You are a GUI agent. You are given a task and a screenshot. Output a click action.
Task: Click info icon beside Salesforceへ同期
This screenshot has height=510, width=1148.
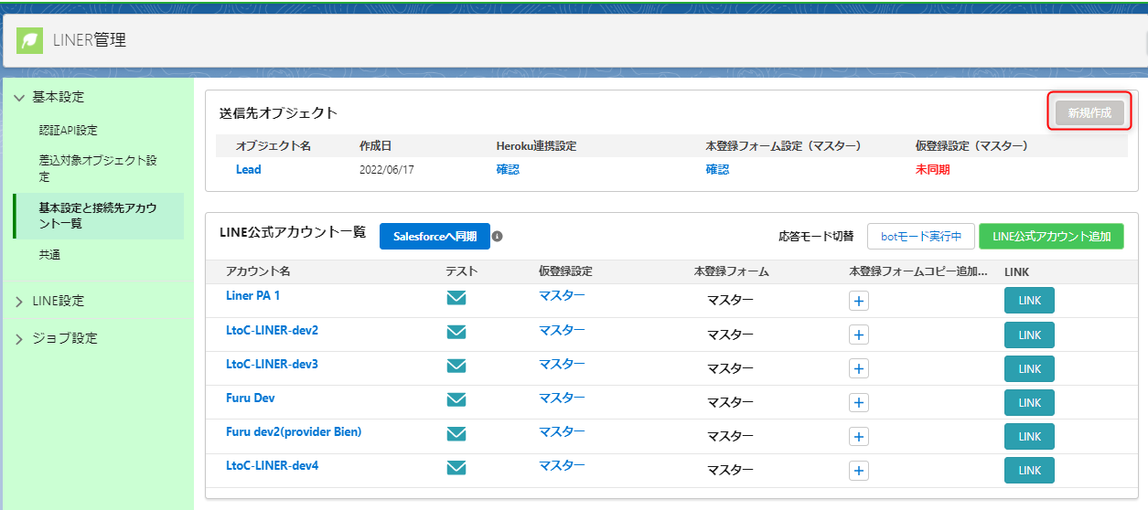[497, 236]
